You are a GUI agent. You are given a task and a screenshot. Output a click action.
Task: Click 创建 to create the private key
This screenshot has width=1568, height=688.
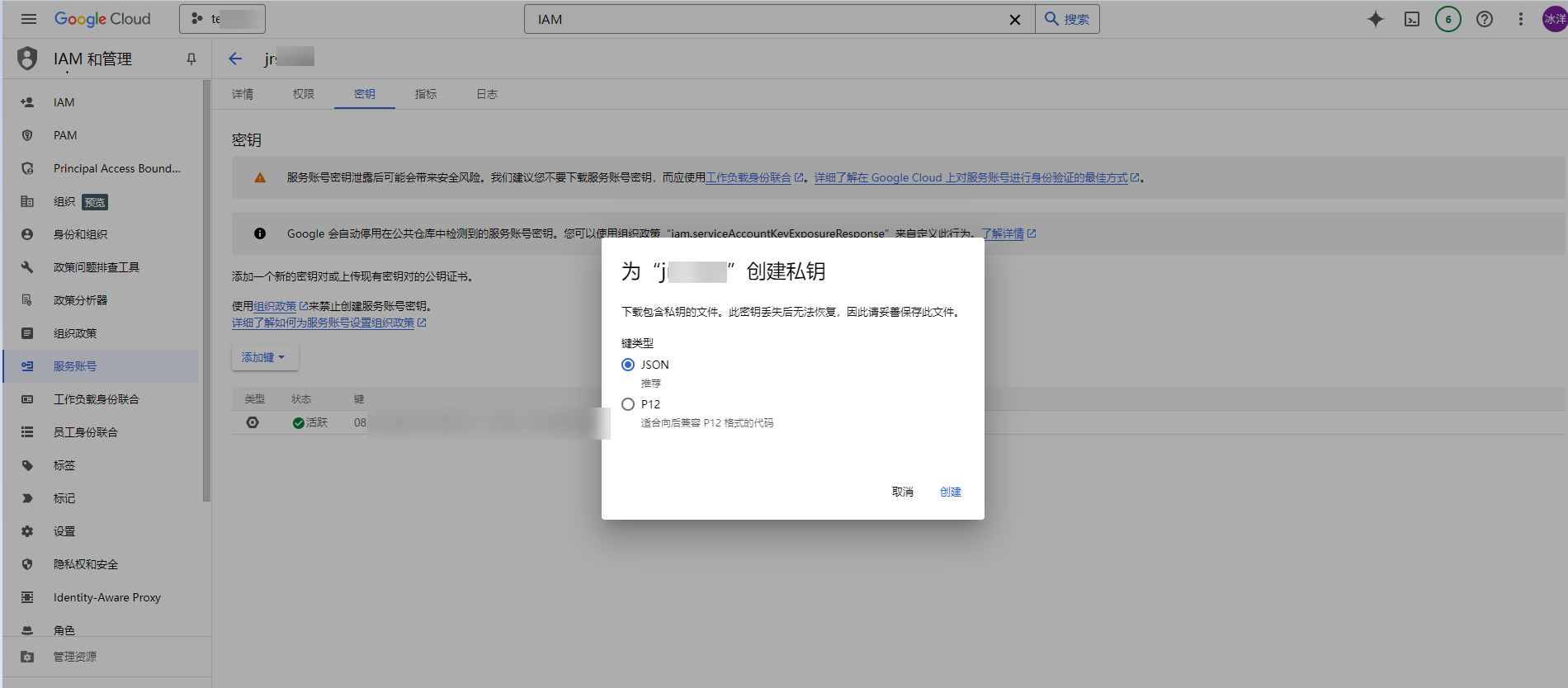pyautogui.click(x=951, y=492)
